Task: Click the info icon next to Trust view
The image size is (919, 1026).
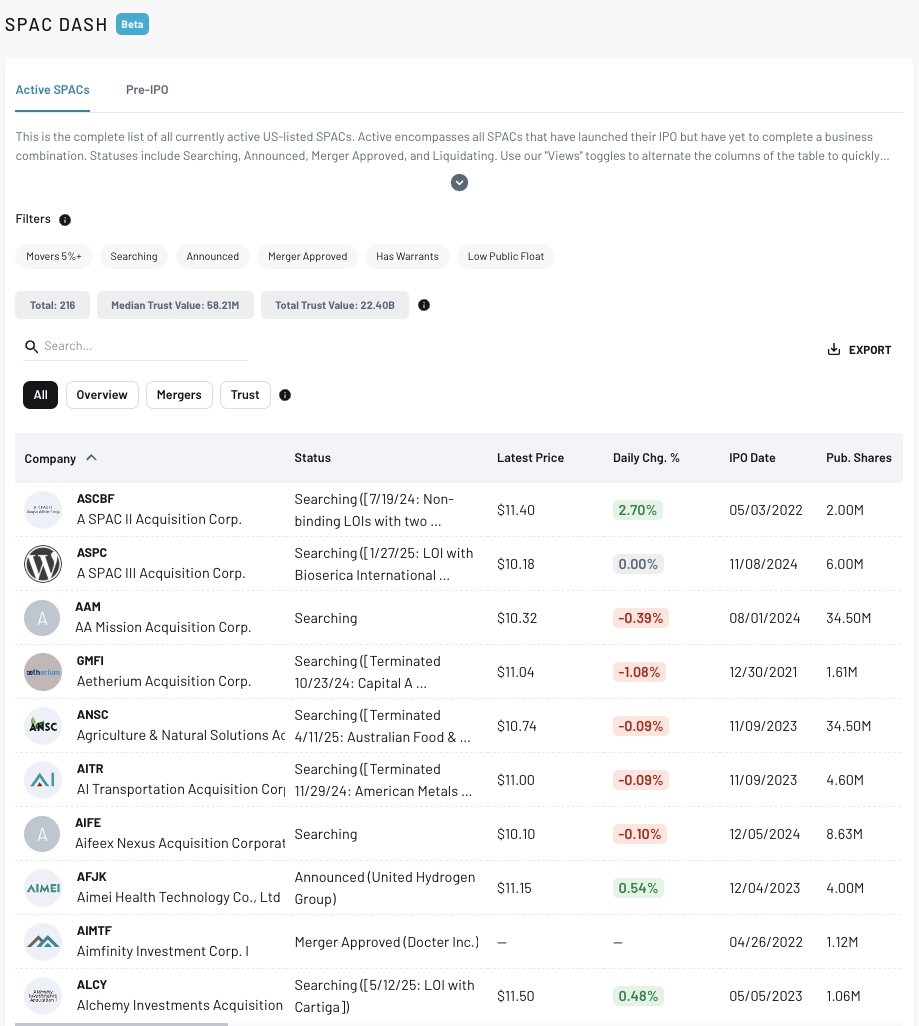Action: 285,395
